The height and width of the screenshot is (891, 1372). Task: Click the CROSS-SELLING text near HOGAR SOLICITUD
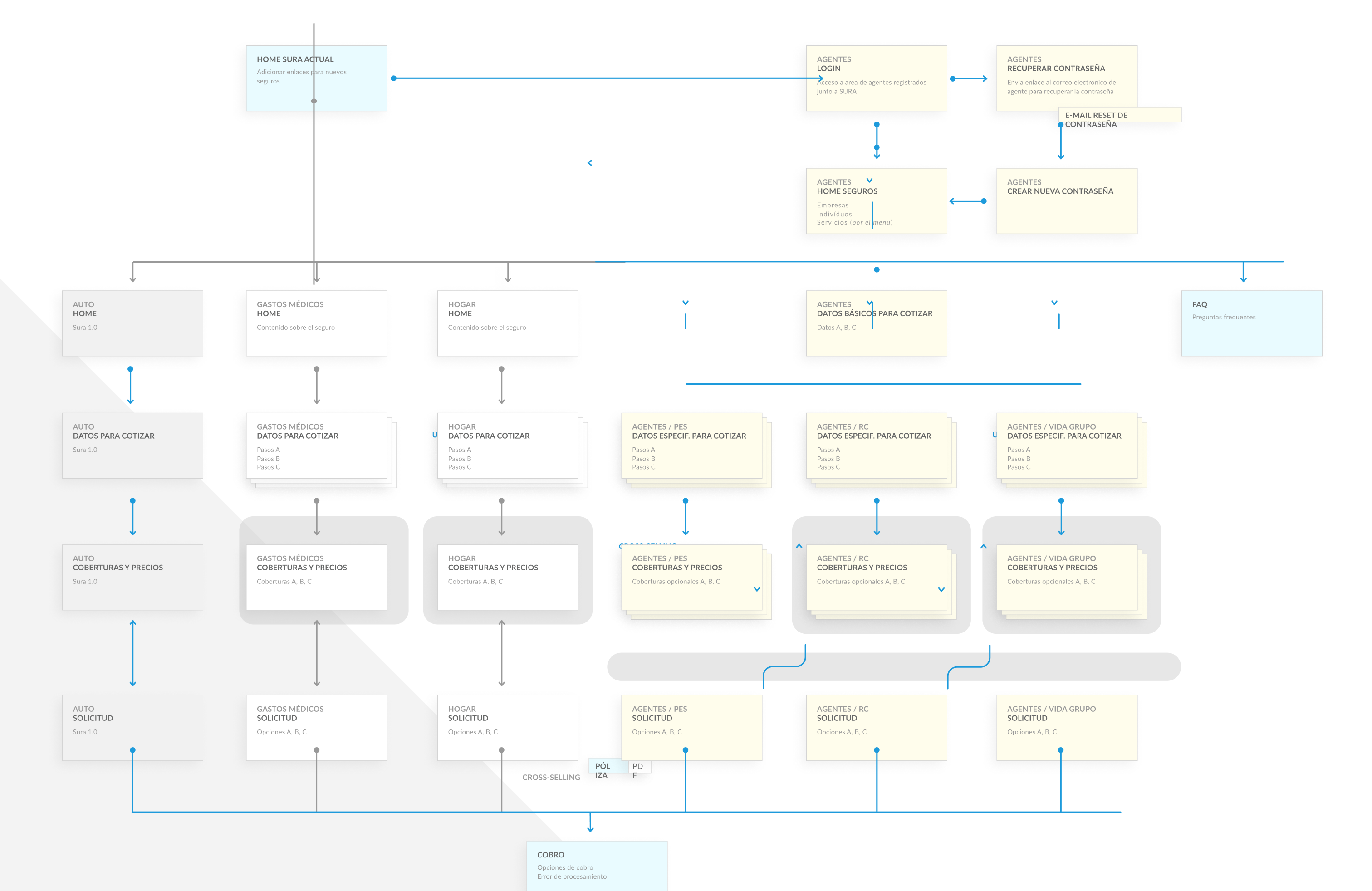[551, 778]
